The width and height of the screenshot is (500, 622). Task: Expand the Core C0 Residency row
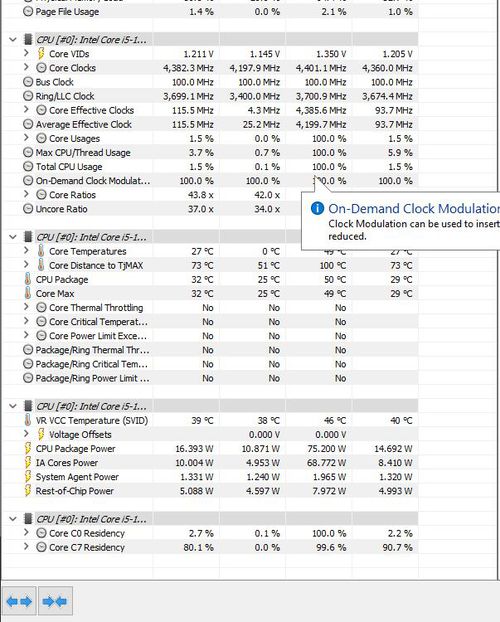click(x=26, y=533)
